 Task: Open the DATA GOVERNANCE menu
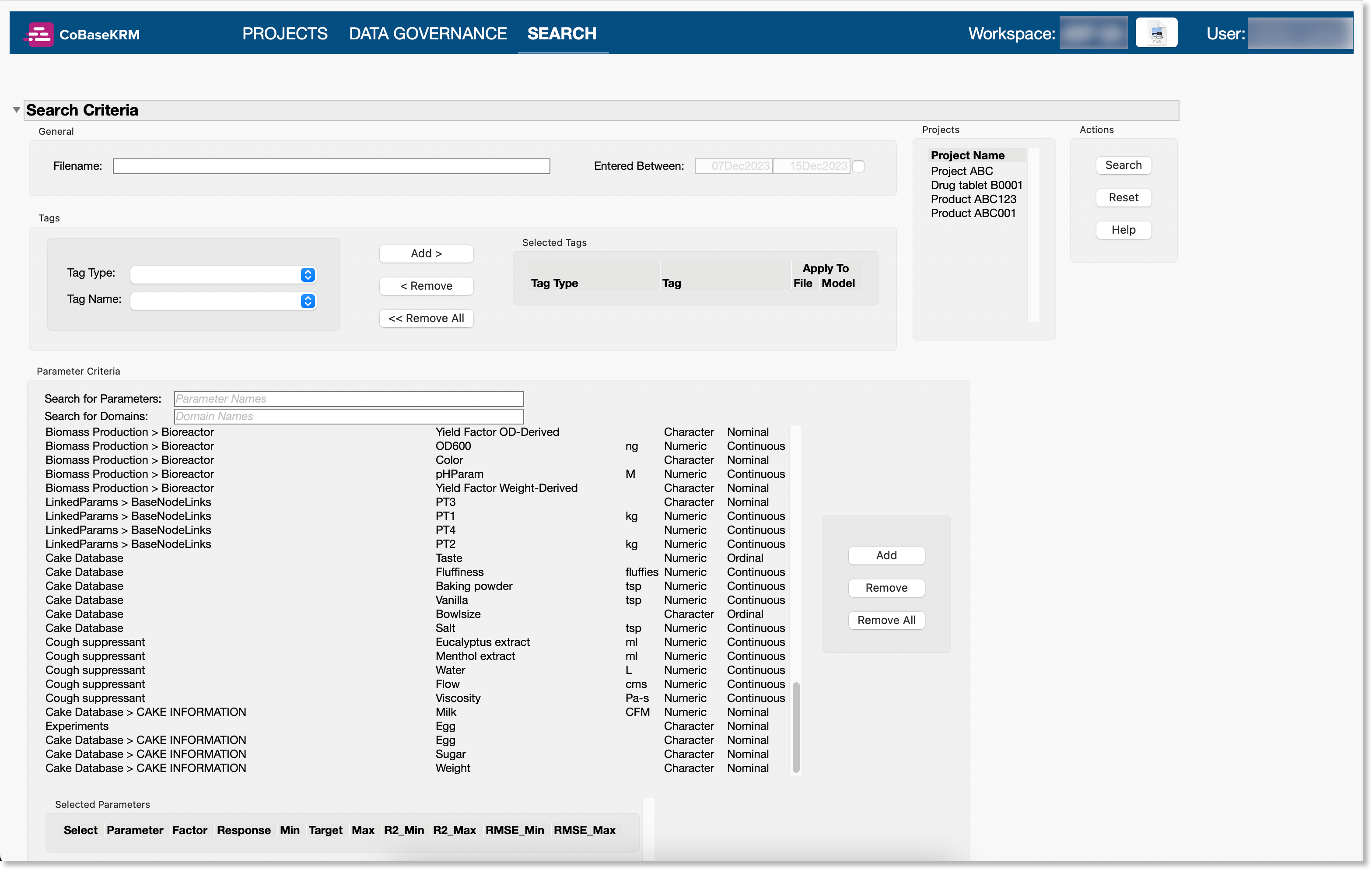(427, 34)
